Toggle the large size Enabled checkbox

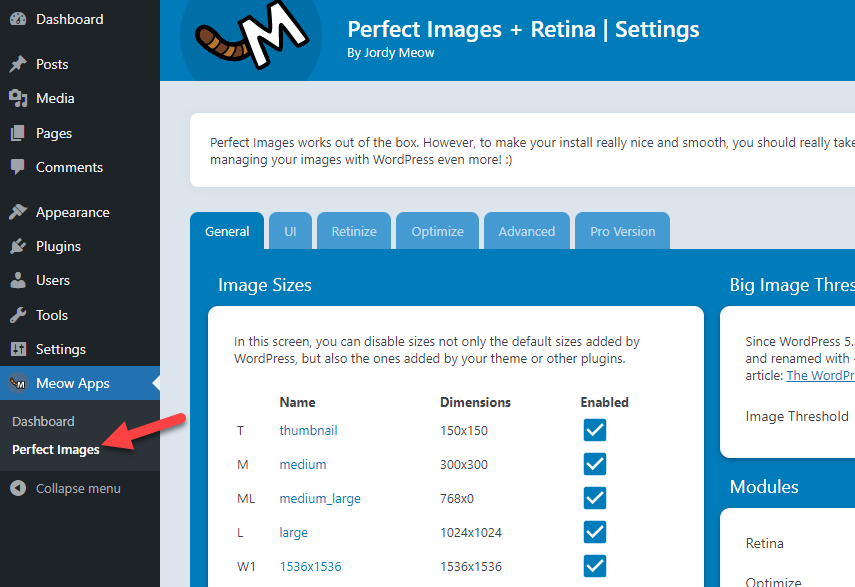pos(594,532)
